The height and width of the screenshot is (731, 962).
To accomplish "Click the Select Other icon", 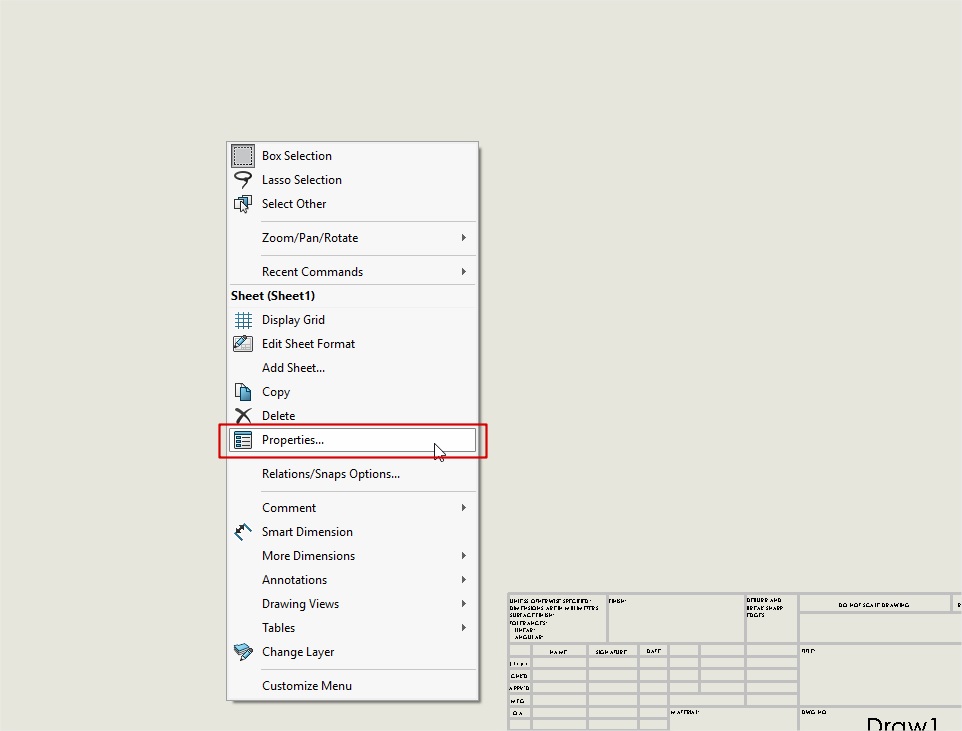I will [x=243, y=204].
